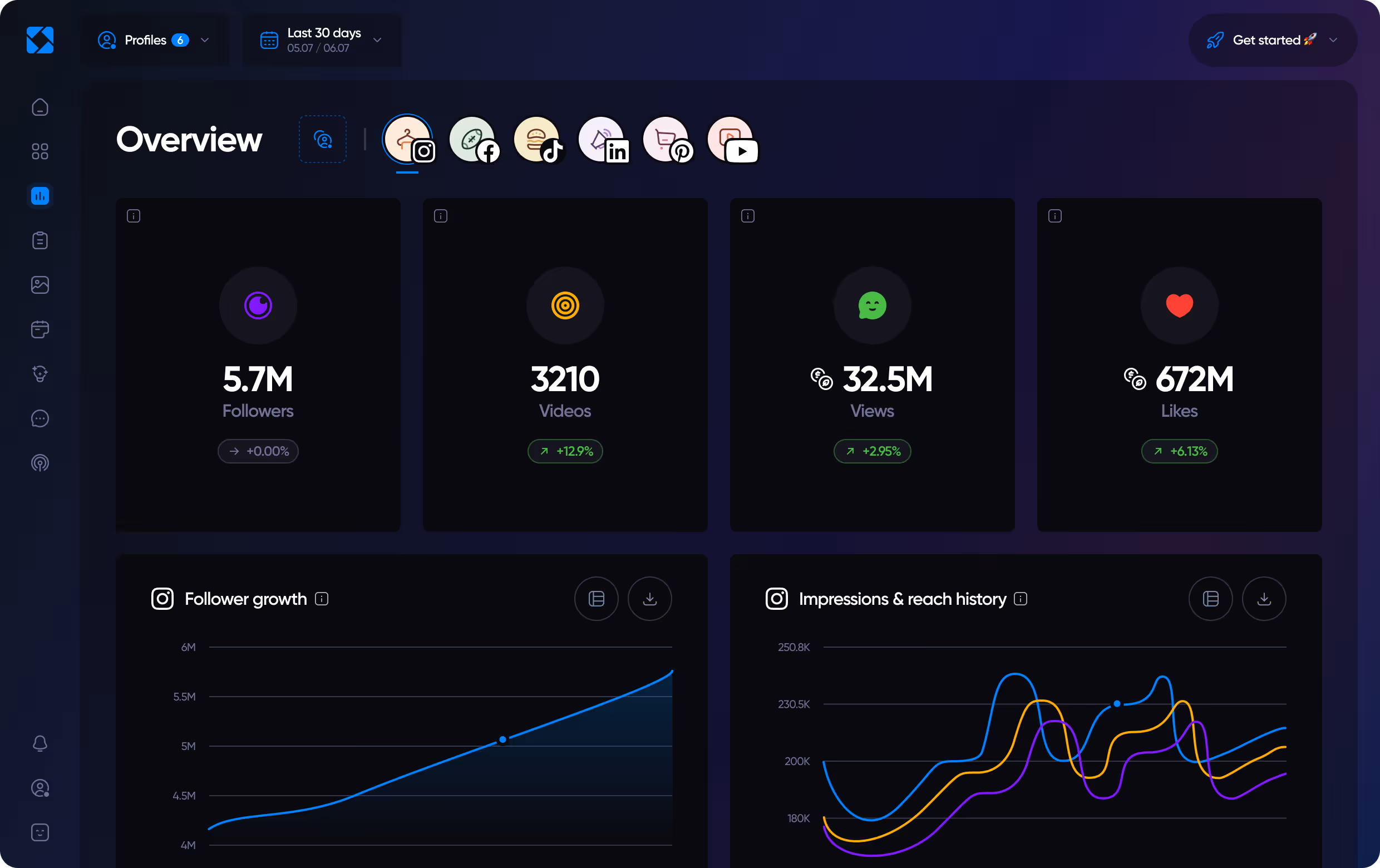This screenshot has height=868, width=1380.
Task: Click the notification bell icon
Action: tap(40, 744)
